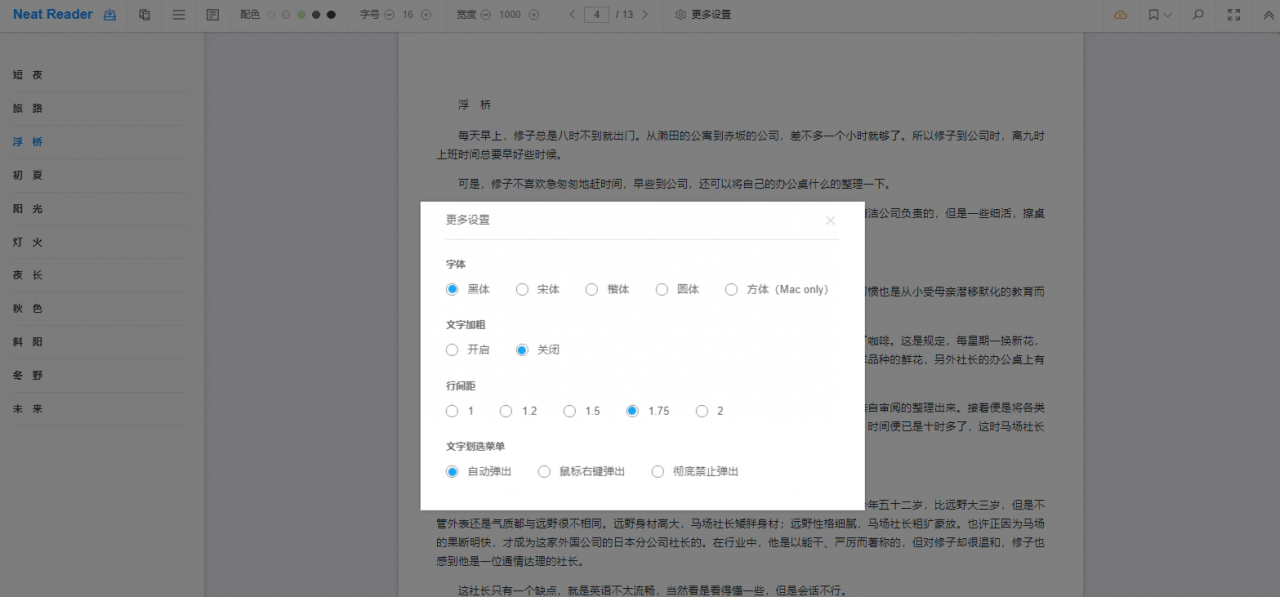Select the black color theme swatch

click(x=331, y=15)
